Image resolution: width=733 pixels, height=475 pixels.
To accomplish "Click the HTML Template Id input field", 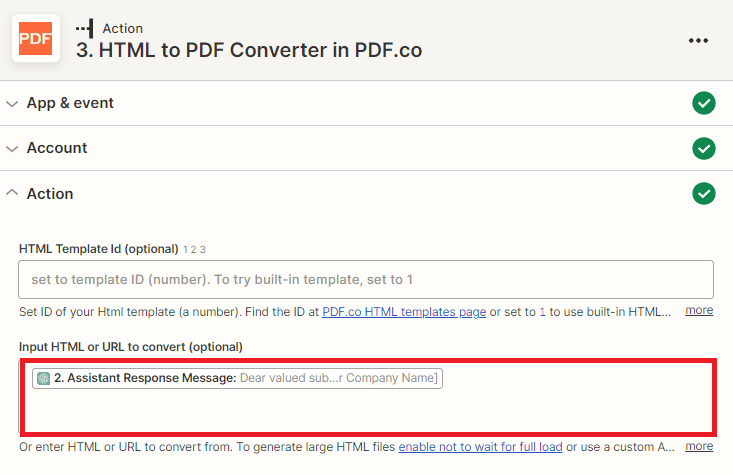I will pyautogui.click(x=366, y=279).
